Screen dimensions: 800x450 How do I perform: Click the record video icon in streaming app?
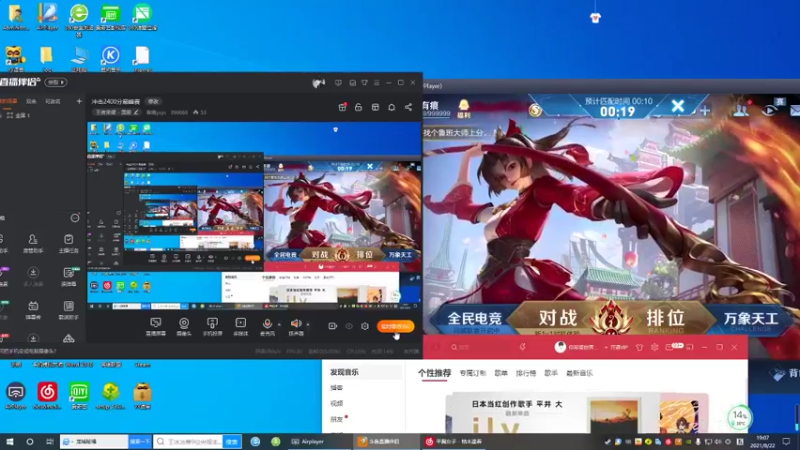(x=332, y=326)
